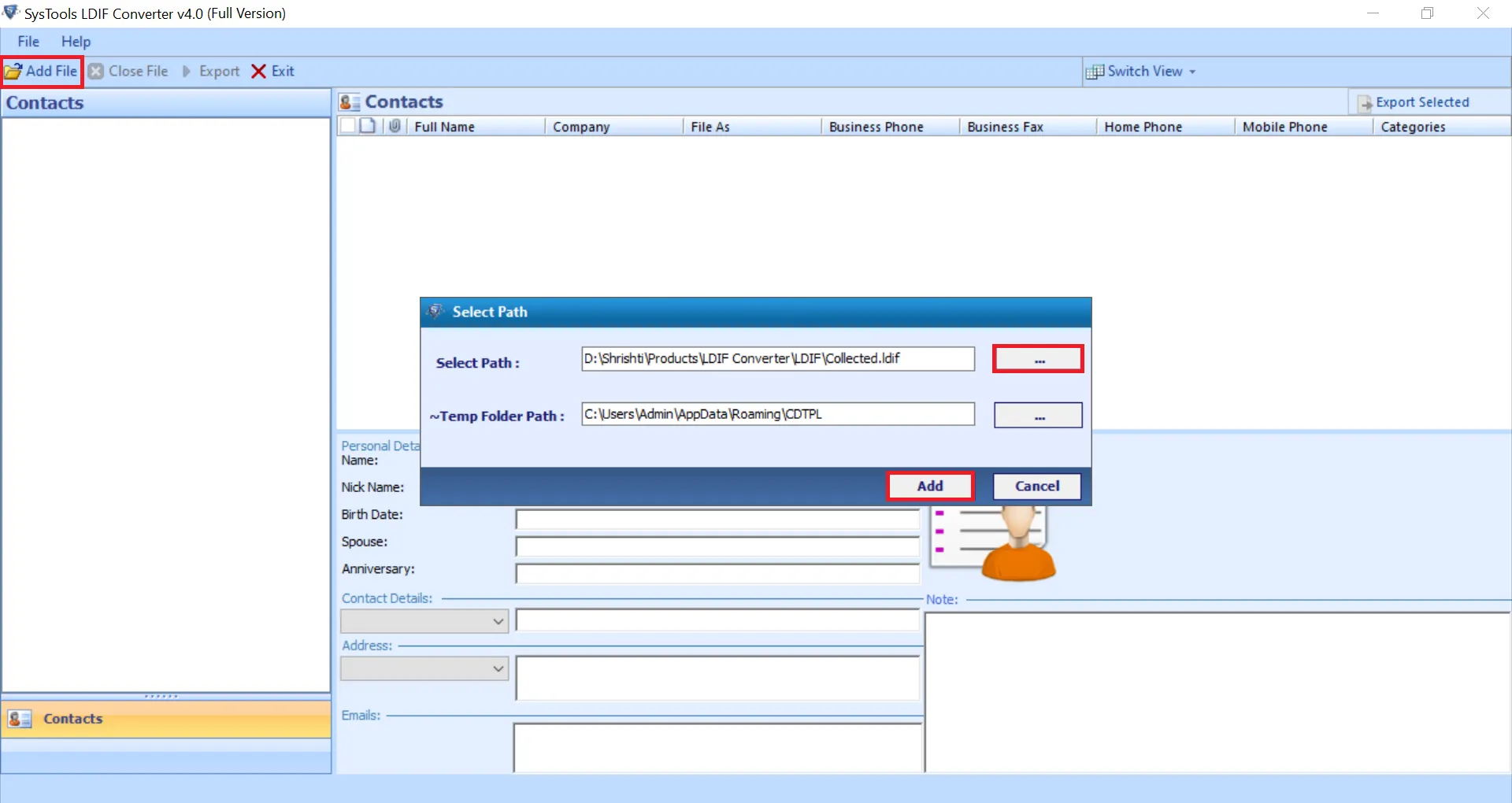Screen dimensions: 1512x803
Task: Click the Emails text box
Action: [x=717, y=748]
